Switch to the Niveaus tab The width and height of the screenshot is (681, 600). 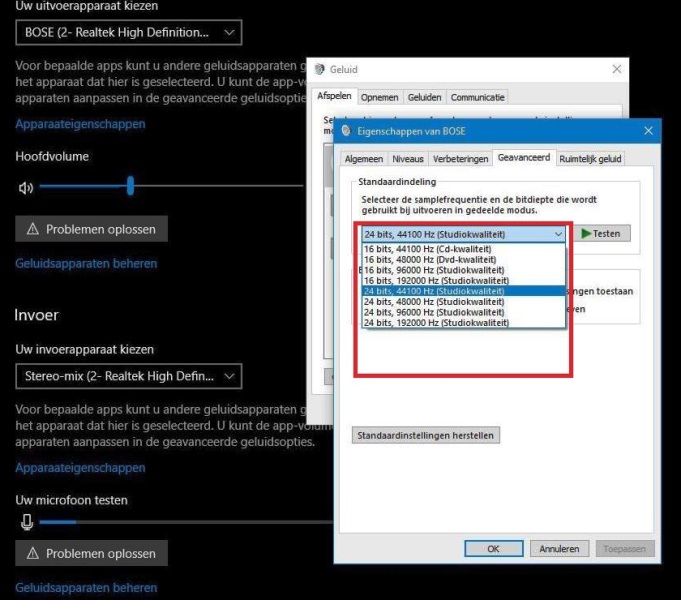tap(408, 158)
